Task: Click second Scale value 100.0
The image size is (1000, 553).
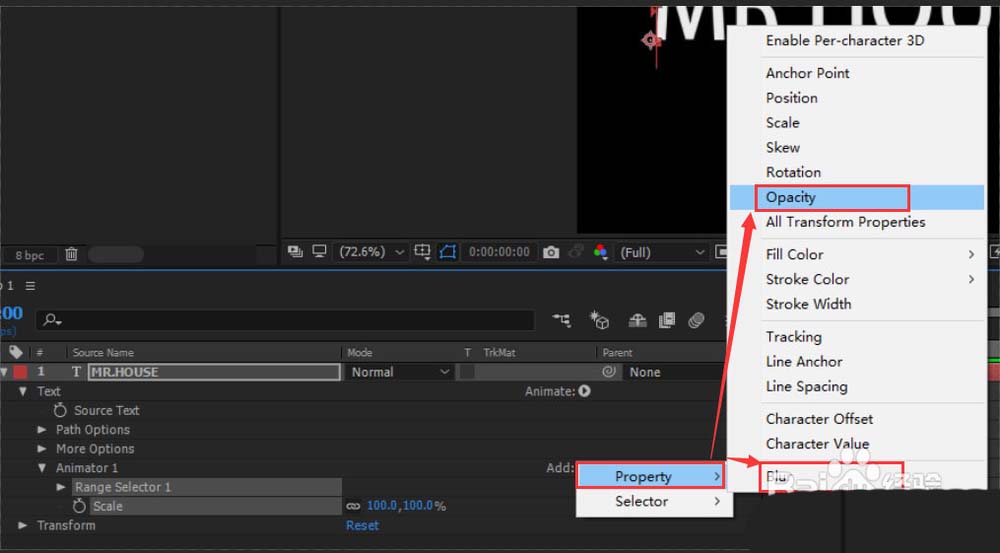Action: [x=418, y=505]
